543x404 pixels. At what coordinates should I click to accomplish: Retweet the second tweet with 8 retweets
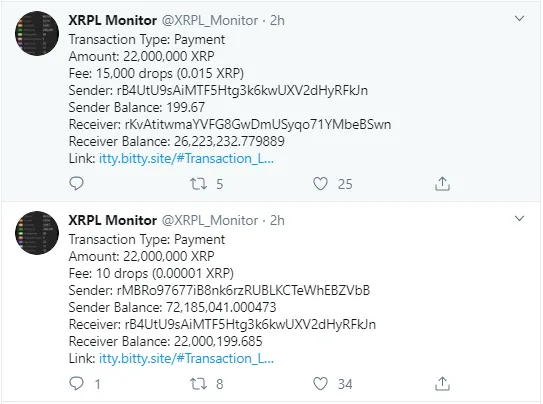click(x=198, y=384)
